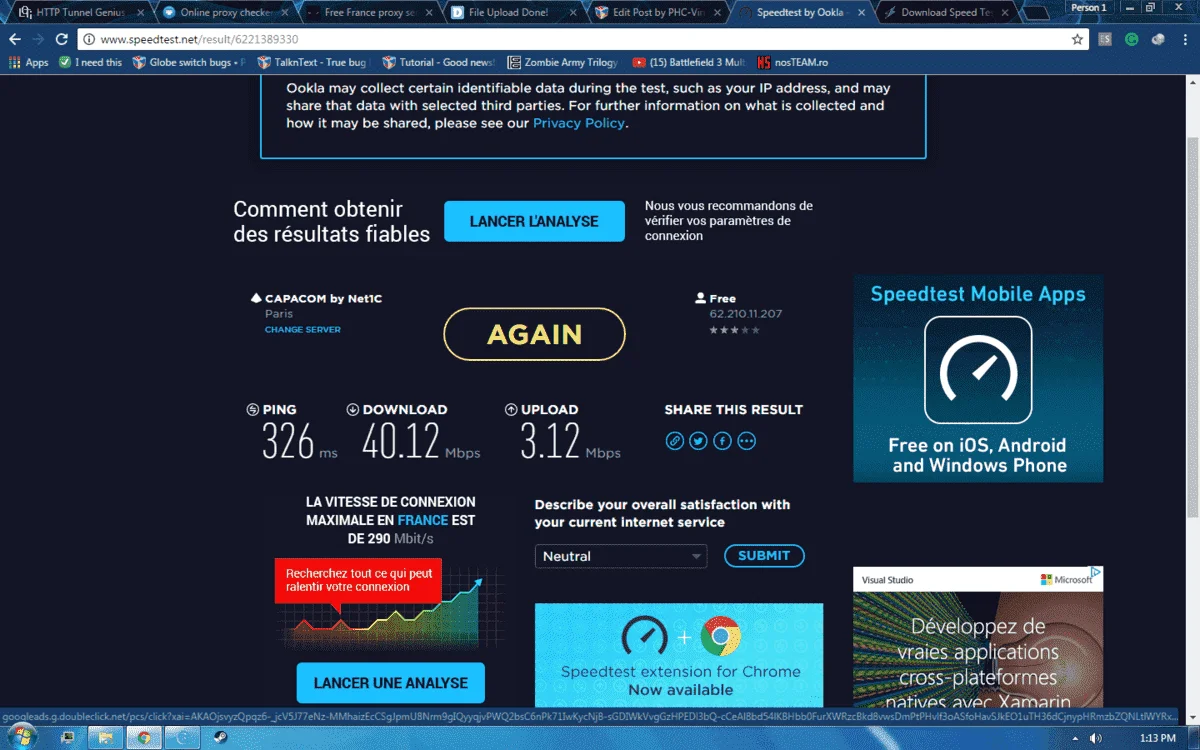Open 'I need this' bookmark
This screenshot has width=1200, height=750.
90,62
